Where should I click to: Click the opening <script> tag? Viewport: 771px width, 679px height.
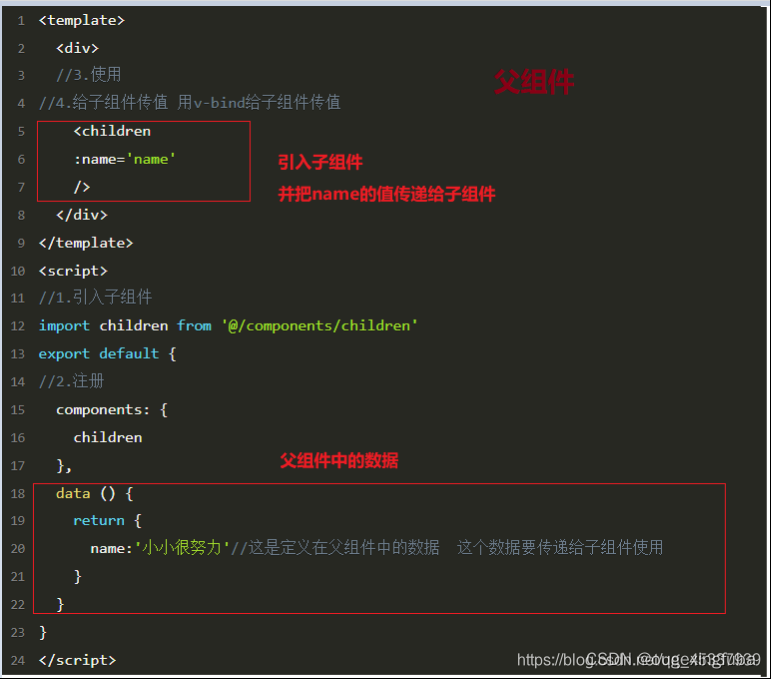pyautogui.click(x=73, y=271)
